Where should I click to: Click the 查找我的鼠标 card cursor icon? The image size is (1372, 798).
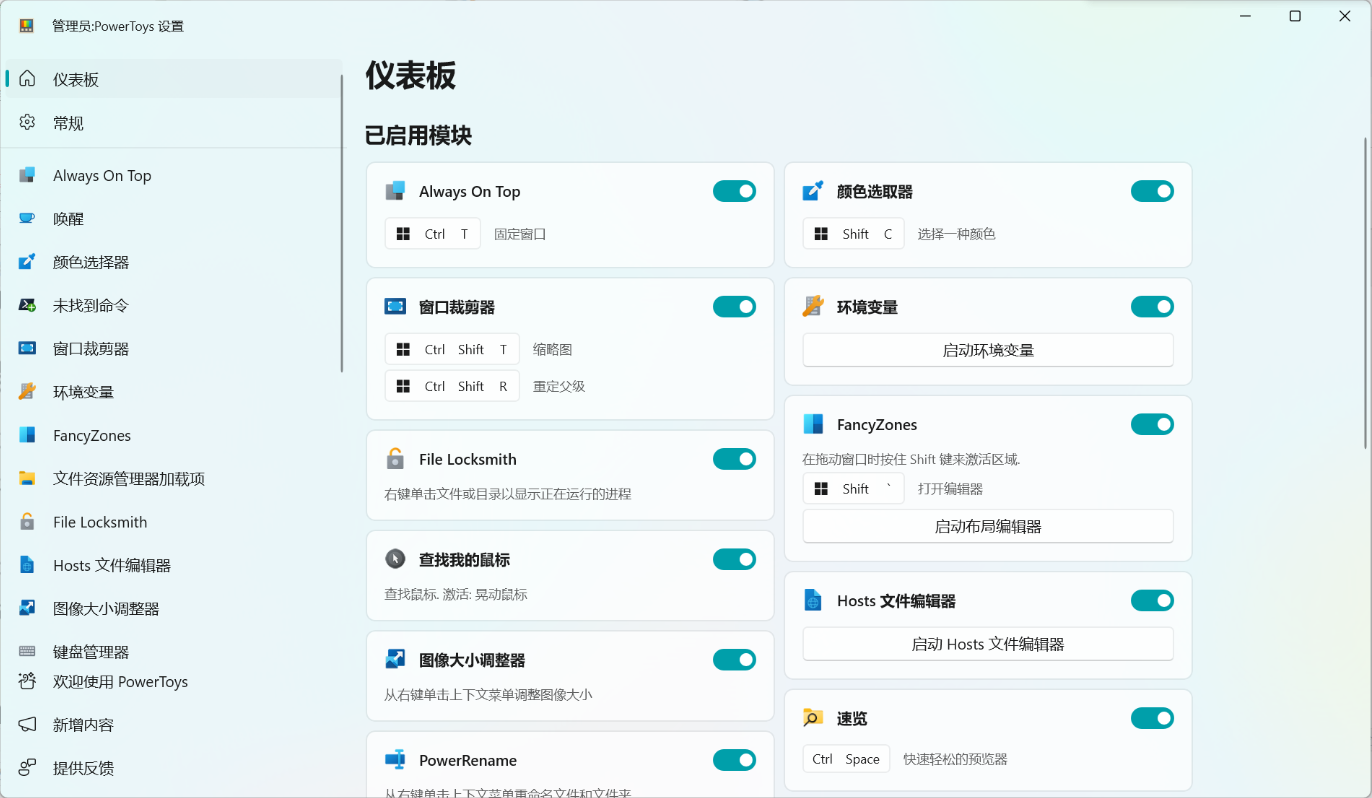[x=395, y=559]
